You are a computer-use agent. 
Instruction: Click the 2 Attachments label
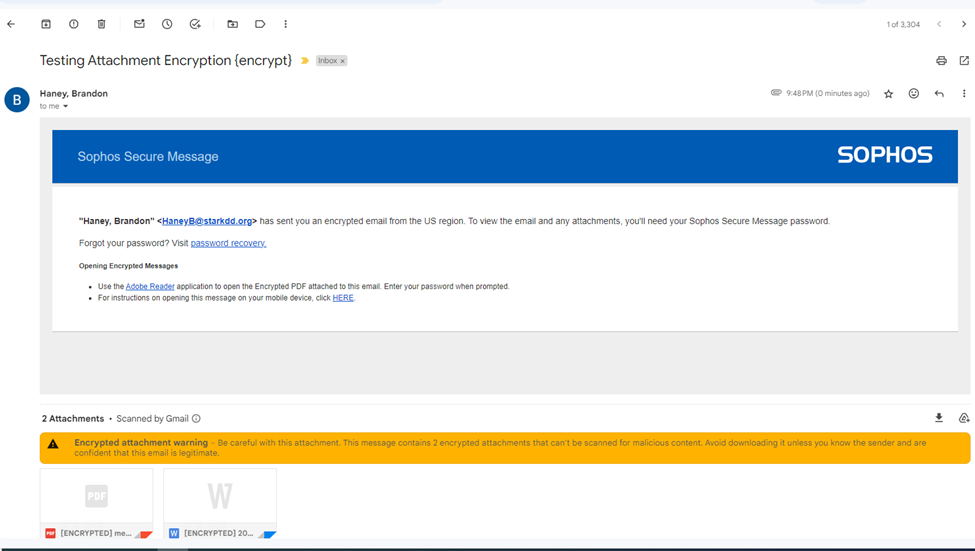click(73, 419)
